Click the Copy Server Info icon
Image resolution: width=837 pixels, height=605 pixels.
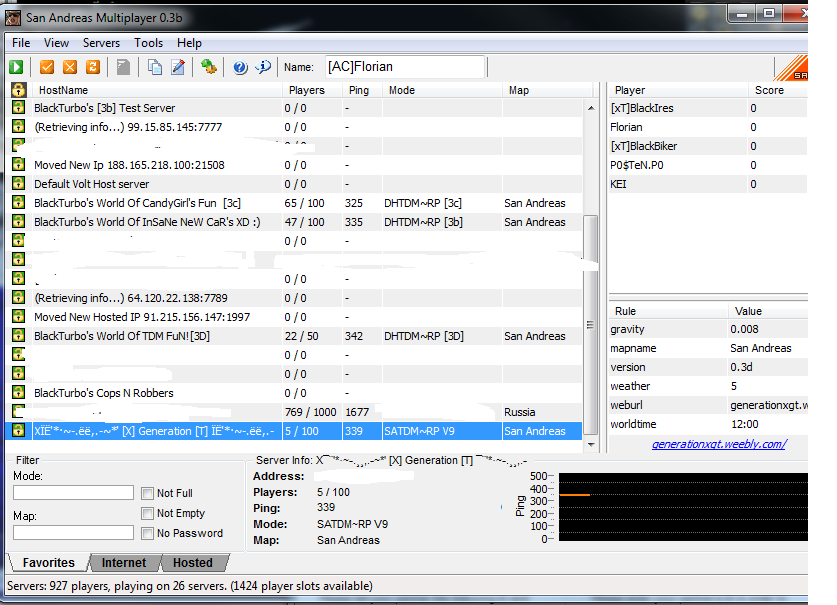click(x=155, y=67)
